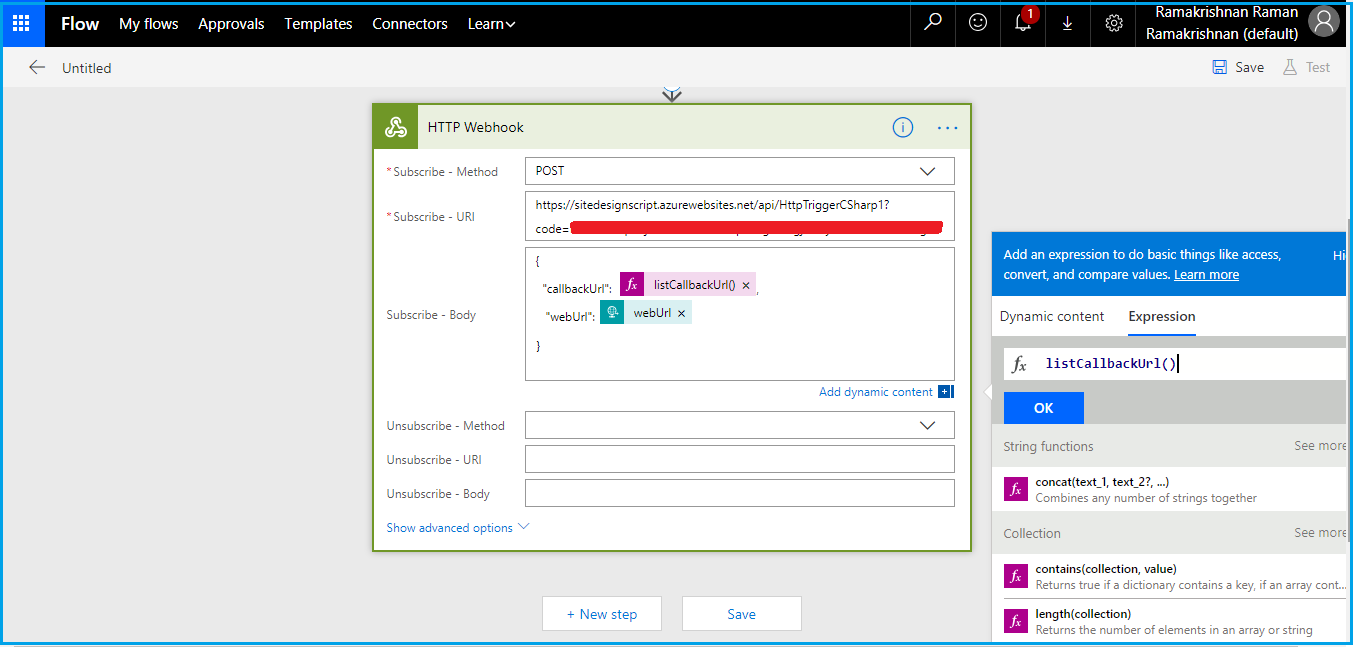Click the webUrl token's connector icon
The height and width of the screenshot is (647, 1353).
pyautogui.click(x=611, y=313)
